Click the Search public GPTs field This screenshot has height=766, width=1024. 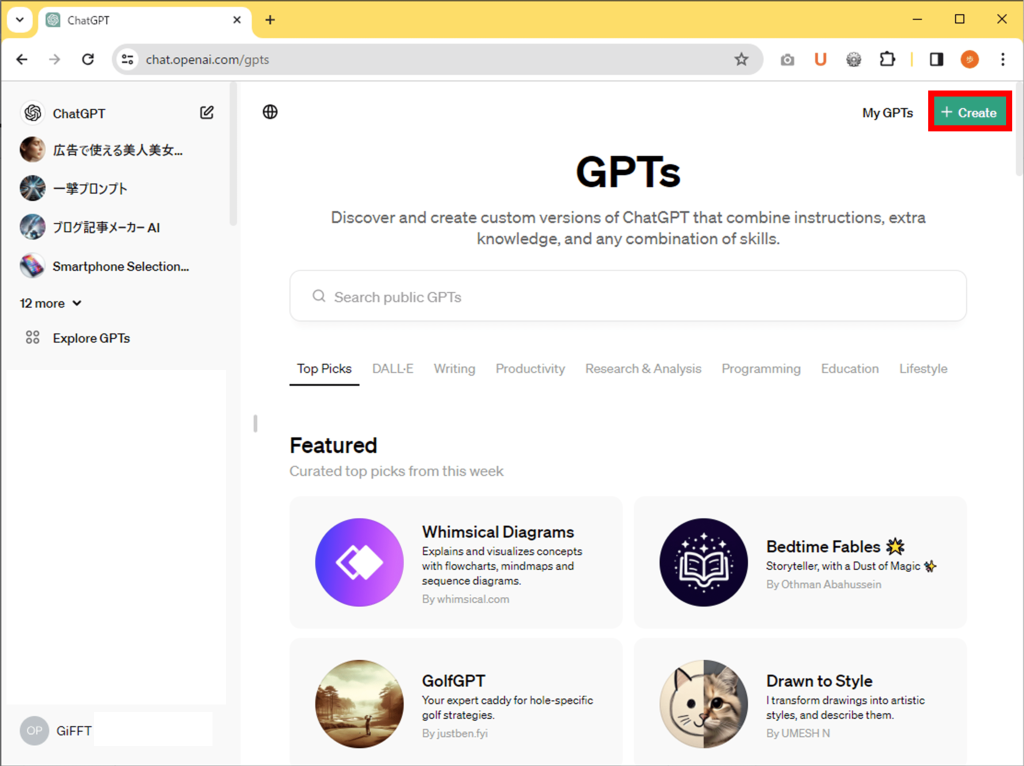(628, 296)
